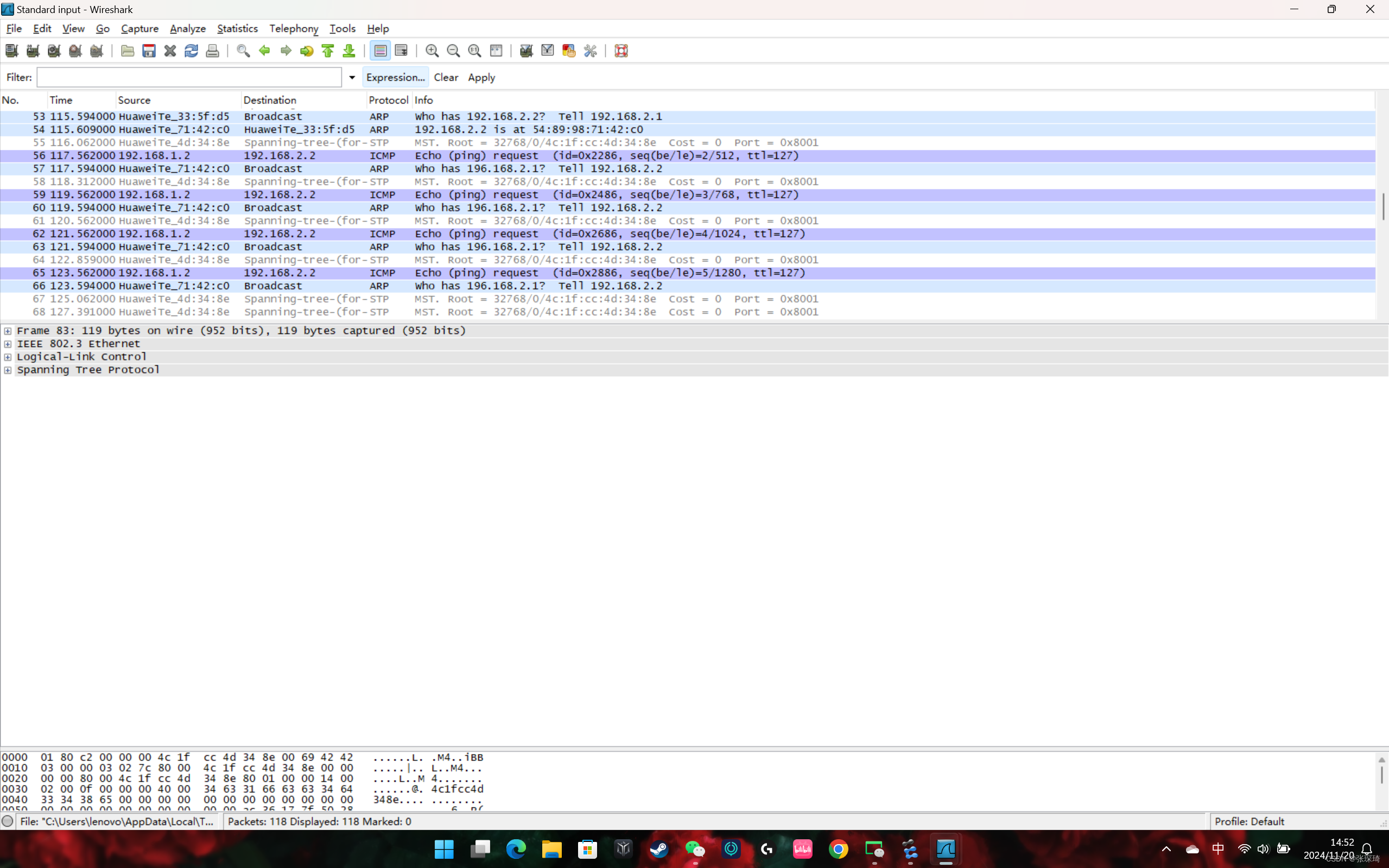Expand the Frame 83 tree node
The height and width of the screenshot is (868, 1389).
click(8, 331)
